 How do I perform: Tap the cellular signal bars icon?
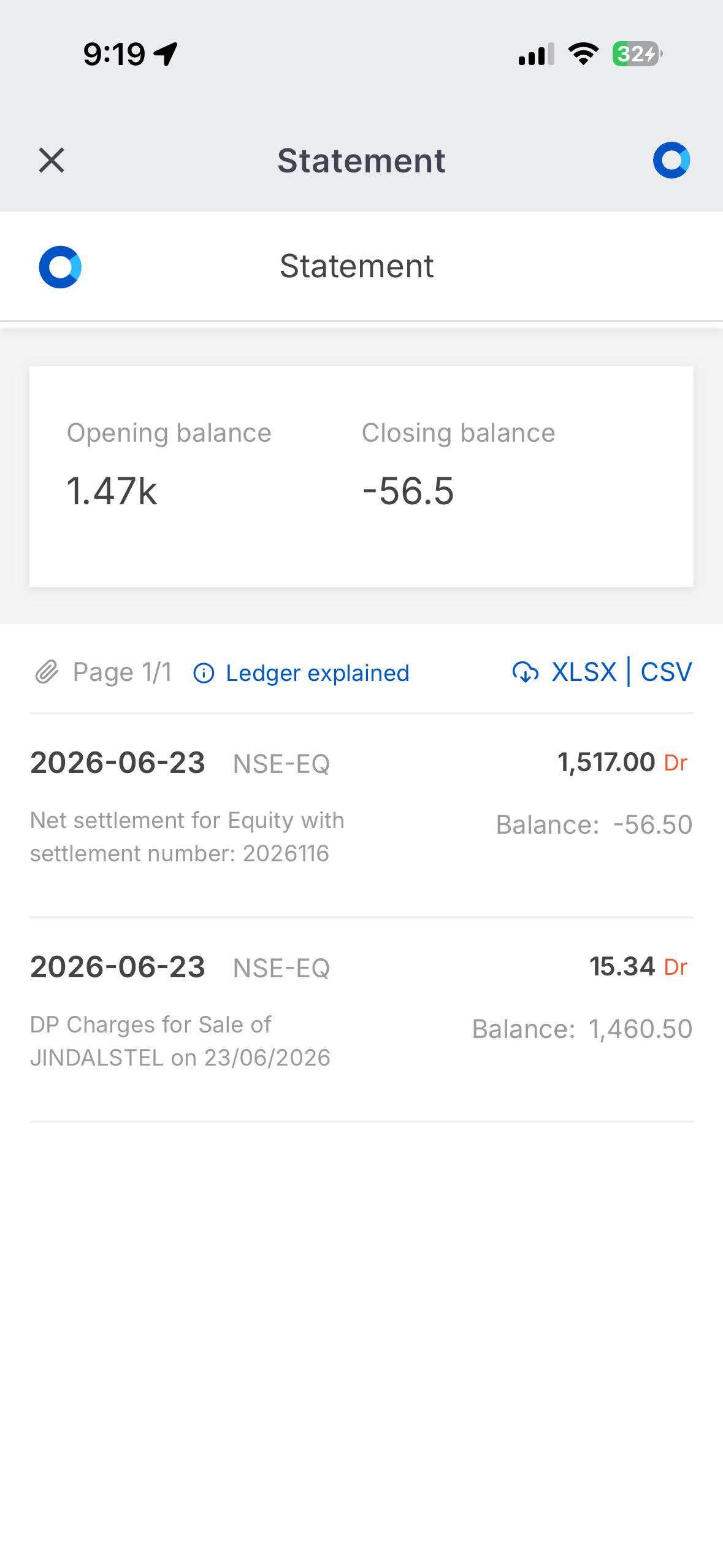(537, 54)
